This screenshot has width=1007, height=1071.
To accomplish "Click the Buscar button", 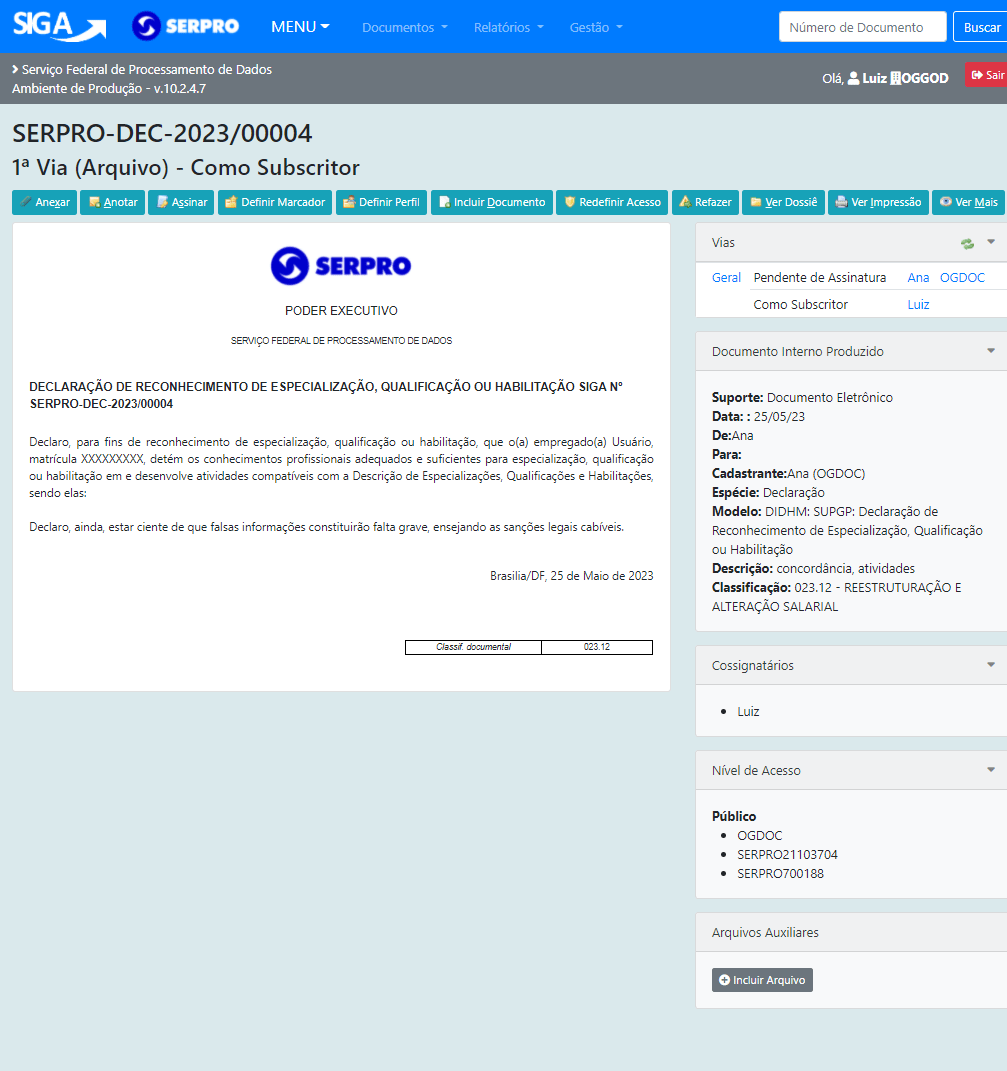I will tap(981, 27).
